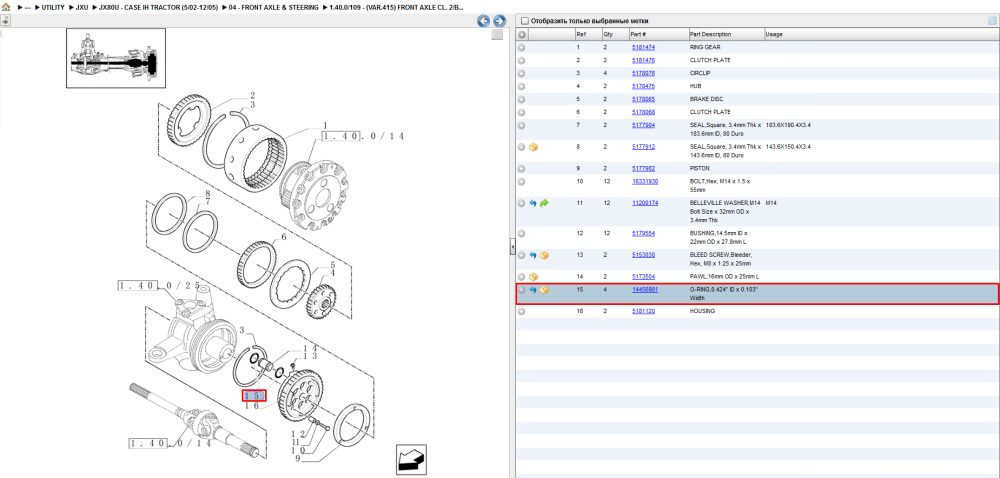Viewport: 1000px width, 478px height.
Task: Add BOLT Hex M14 row using its plus icon
Action: click(x=521, y=182)
